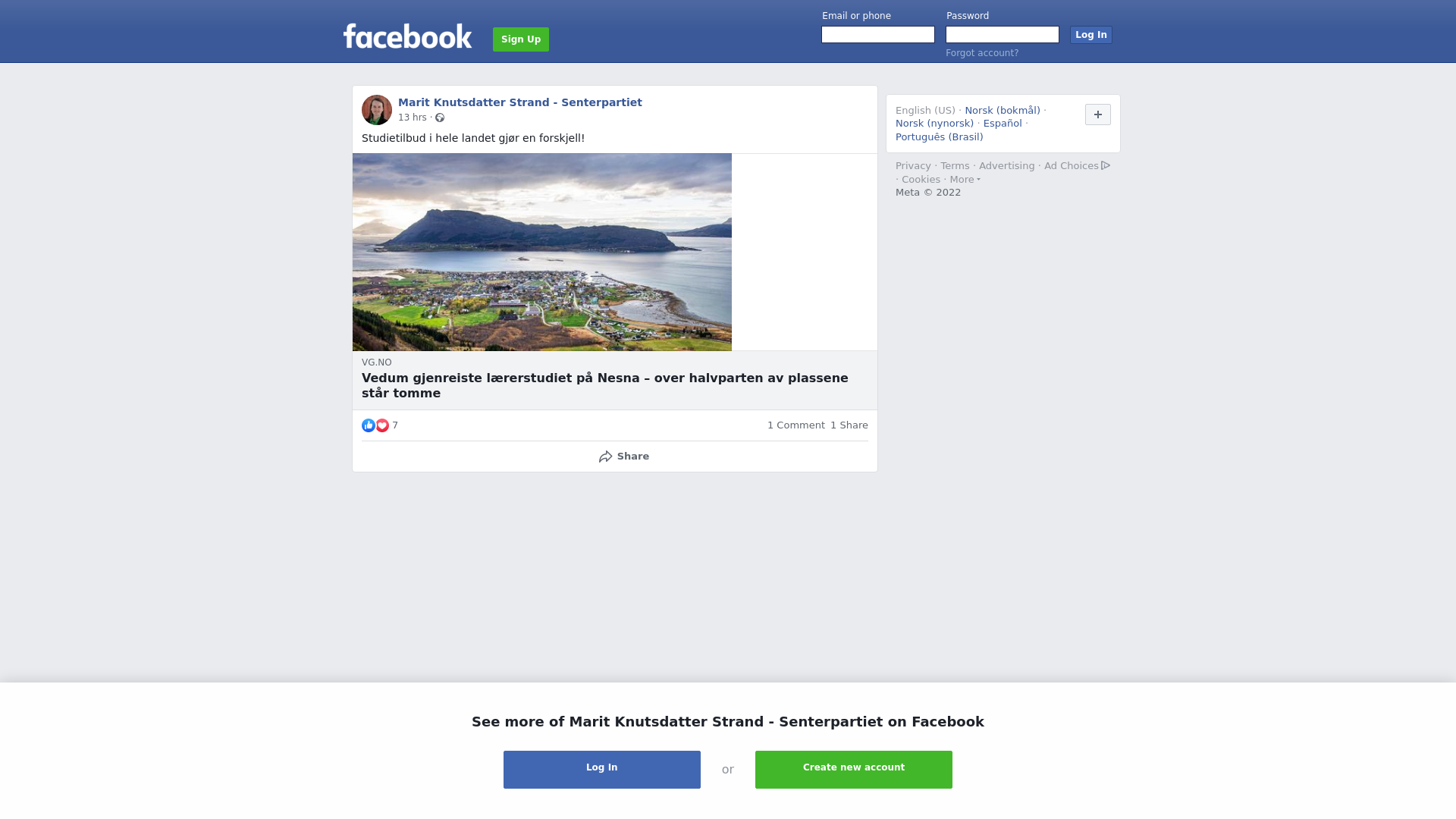Click the like reaction icon
This screenshot has height=819, width=1456.
coord(369,425)
